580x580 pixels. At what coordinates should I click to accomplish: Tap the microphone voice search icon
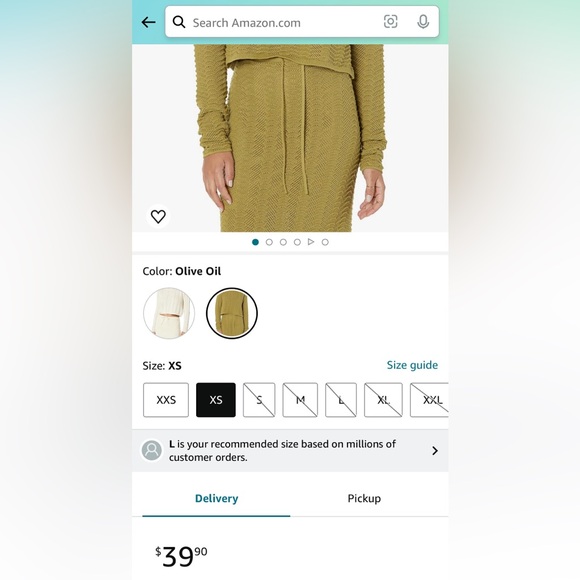423,21
